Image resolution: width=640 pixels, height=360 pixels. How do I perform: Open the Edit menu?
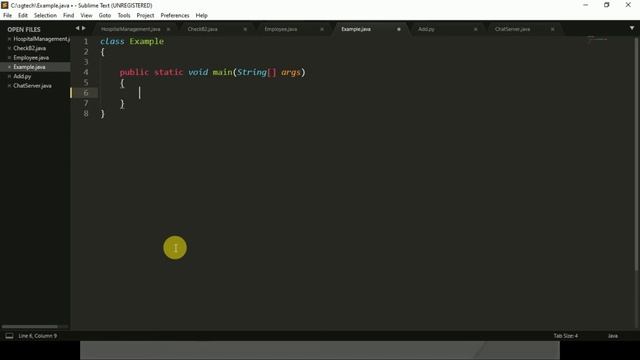point(22,16)
